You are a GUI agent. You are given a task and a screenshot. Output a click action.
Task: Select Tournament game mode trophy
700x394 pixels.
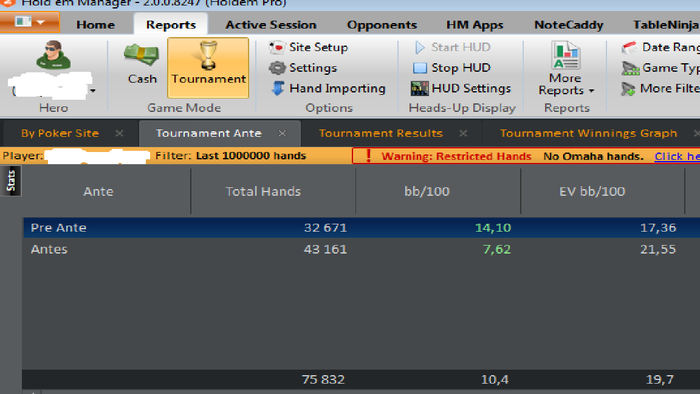208,67
